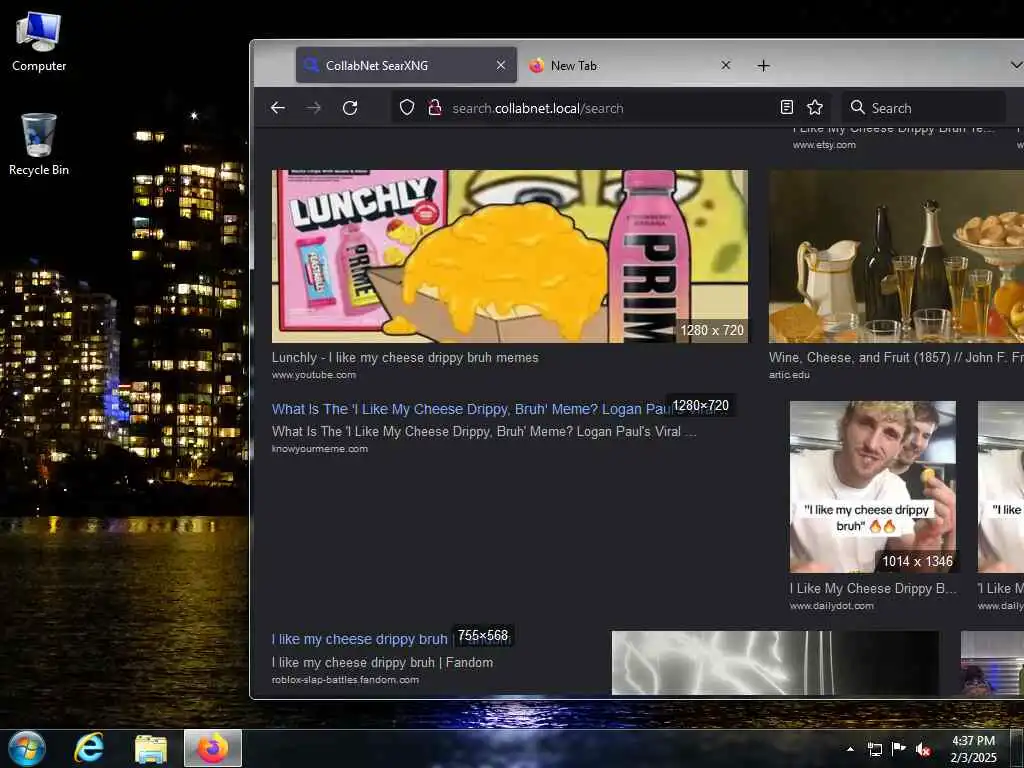Screen dimensions: 1024x768
Task: Click the padlock site security icon
Action: pyautogui.click(x=435, y=107)
